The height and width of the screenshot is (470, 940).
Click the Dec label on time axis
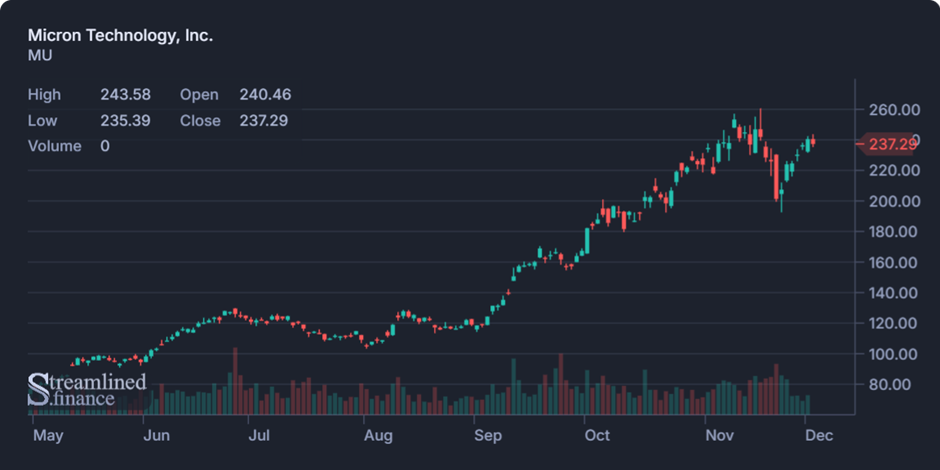tap(820, 436)
